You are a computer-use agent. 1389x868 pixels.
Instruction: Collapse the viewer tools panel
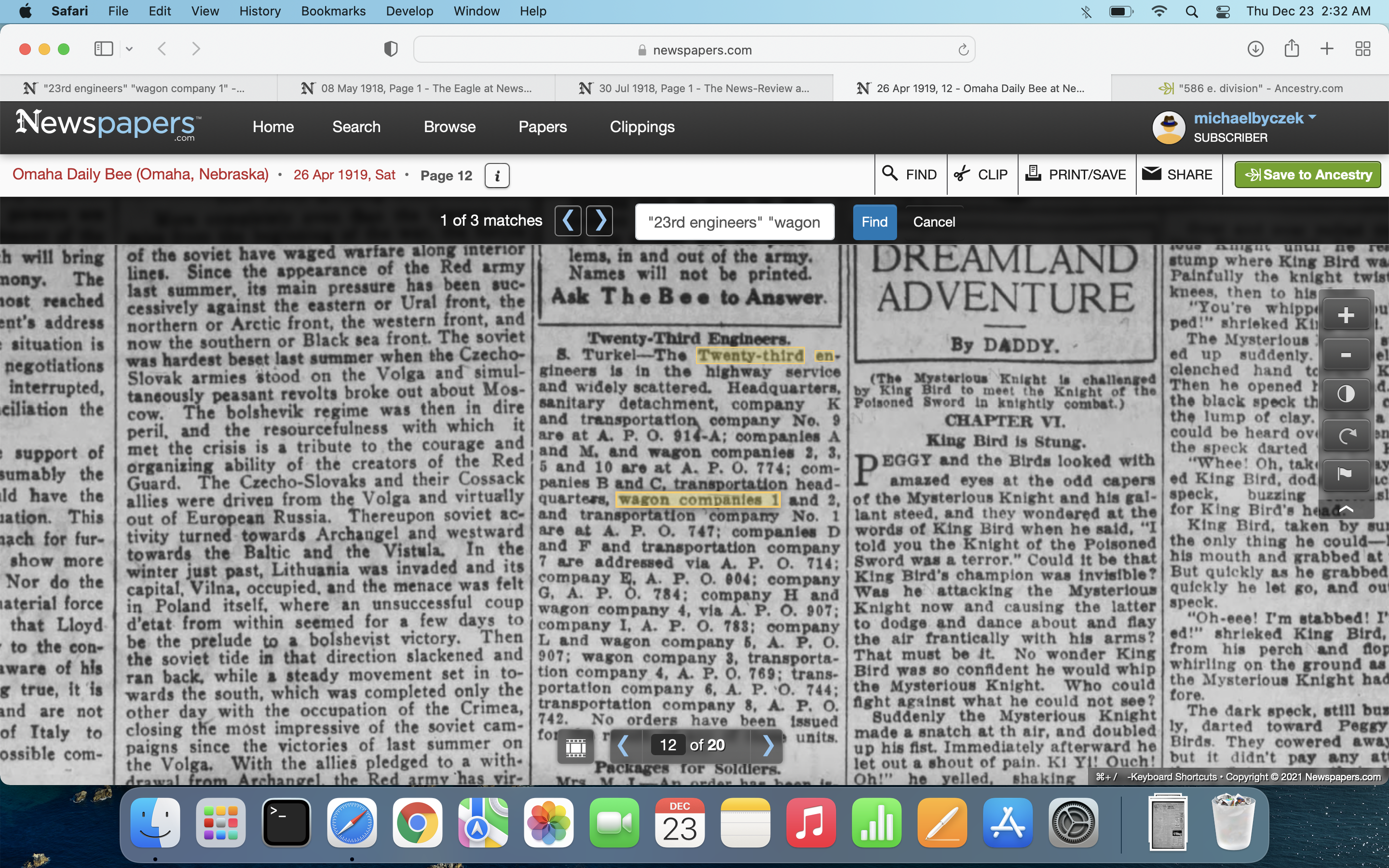tap(1346, 509)
